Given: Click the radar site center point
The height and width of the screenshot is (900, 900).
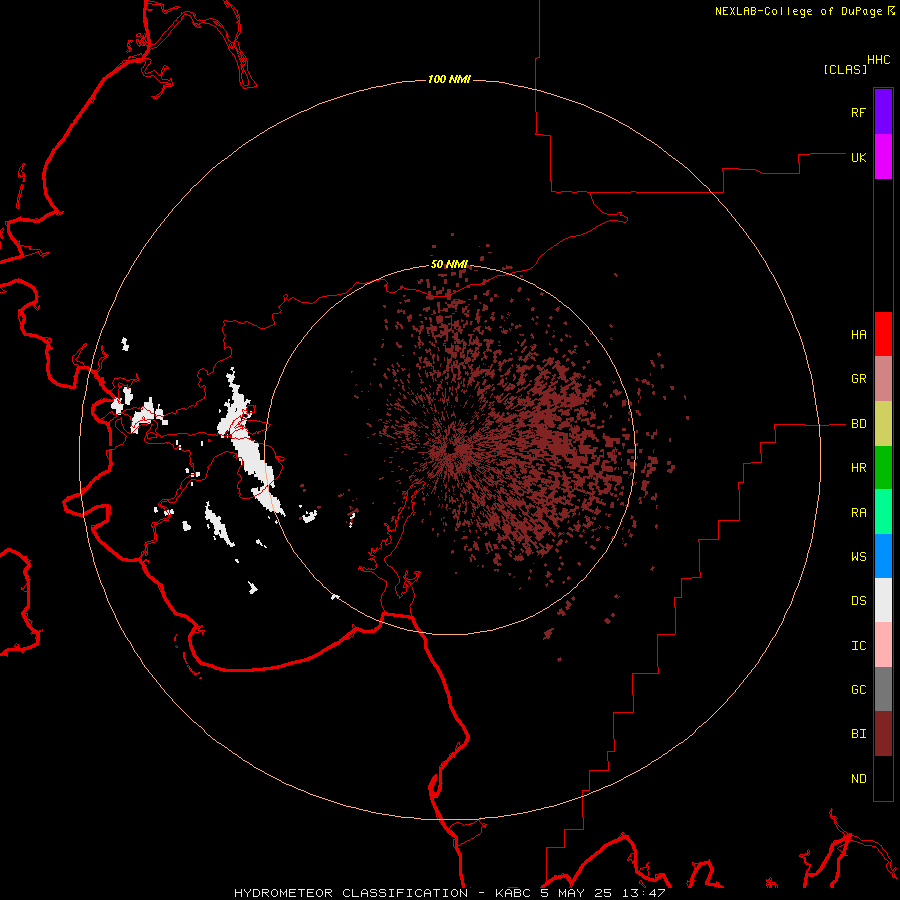Looking at the screenshot, I should (x=450, y=448).
